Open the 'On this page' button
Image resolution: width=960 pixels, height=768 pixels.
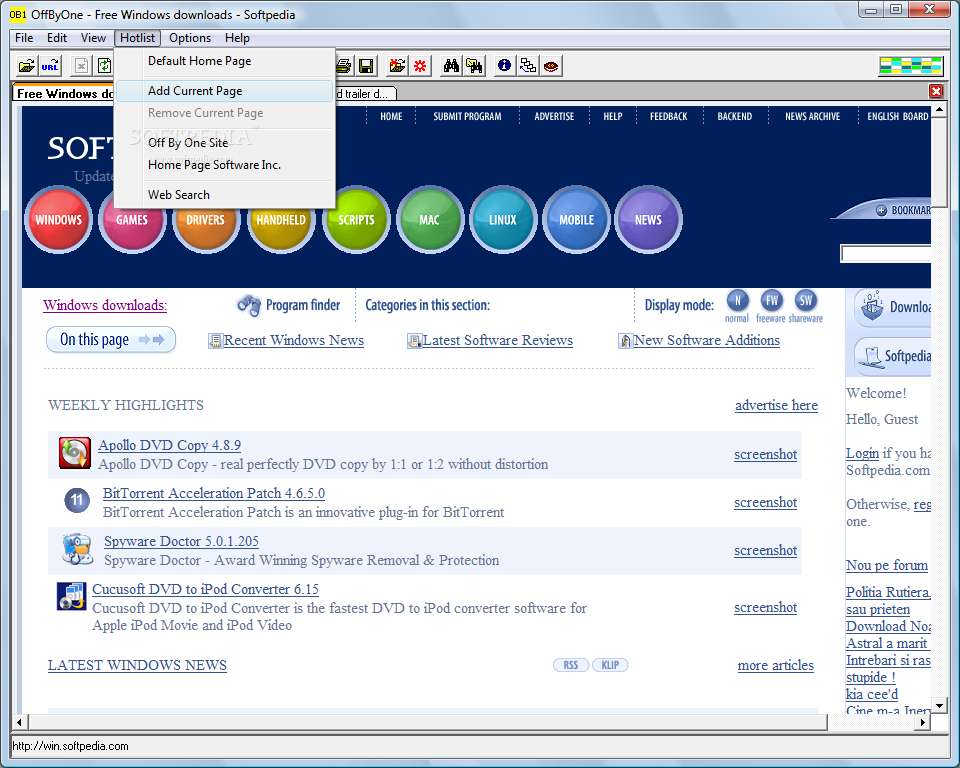point(111,339)
